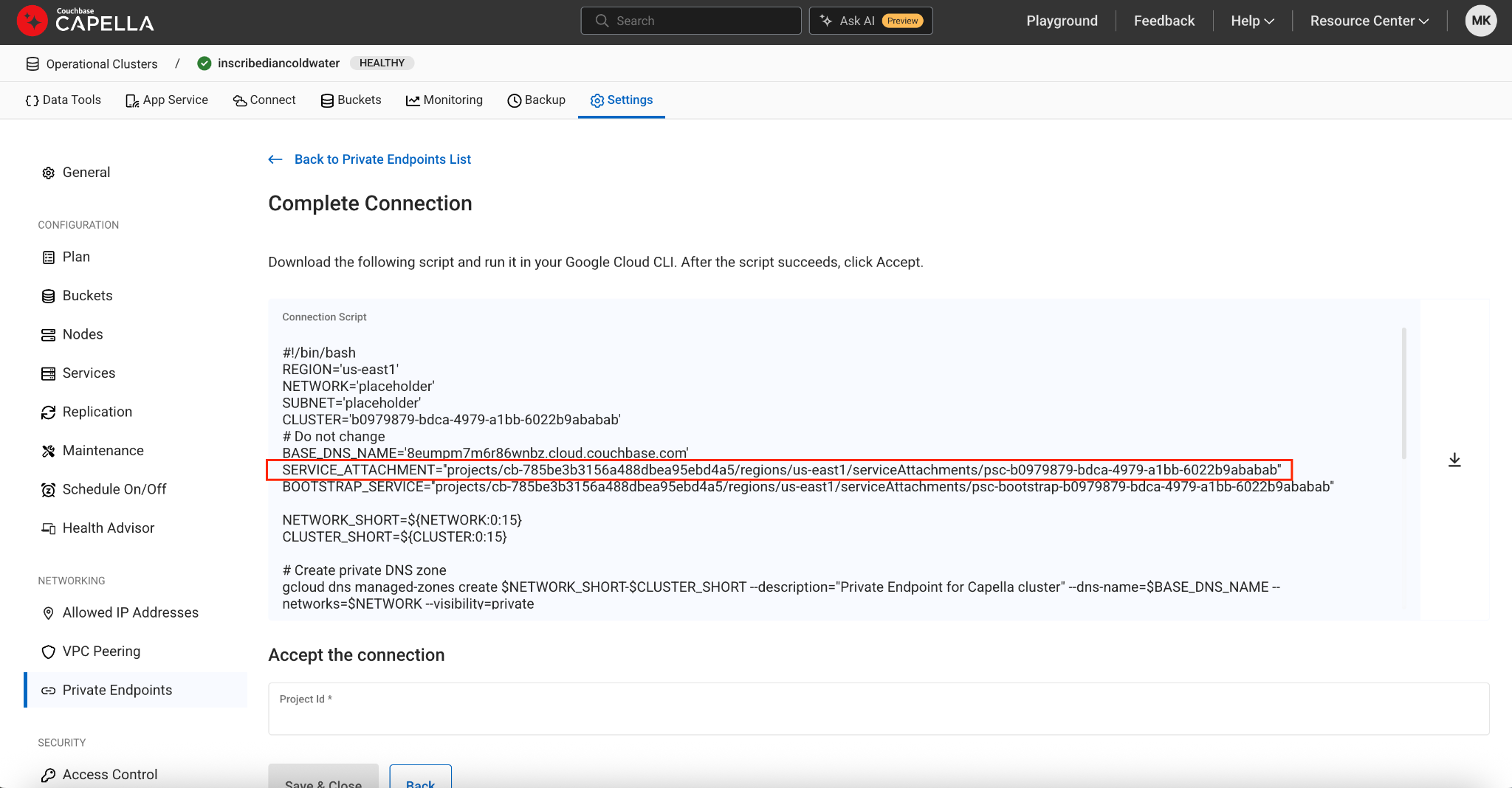Click the download connection script icon
Screen dimensions: 1512x788
point(1454,460)
